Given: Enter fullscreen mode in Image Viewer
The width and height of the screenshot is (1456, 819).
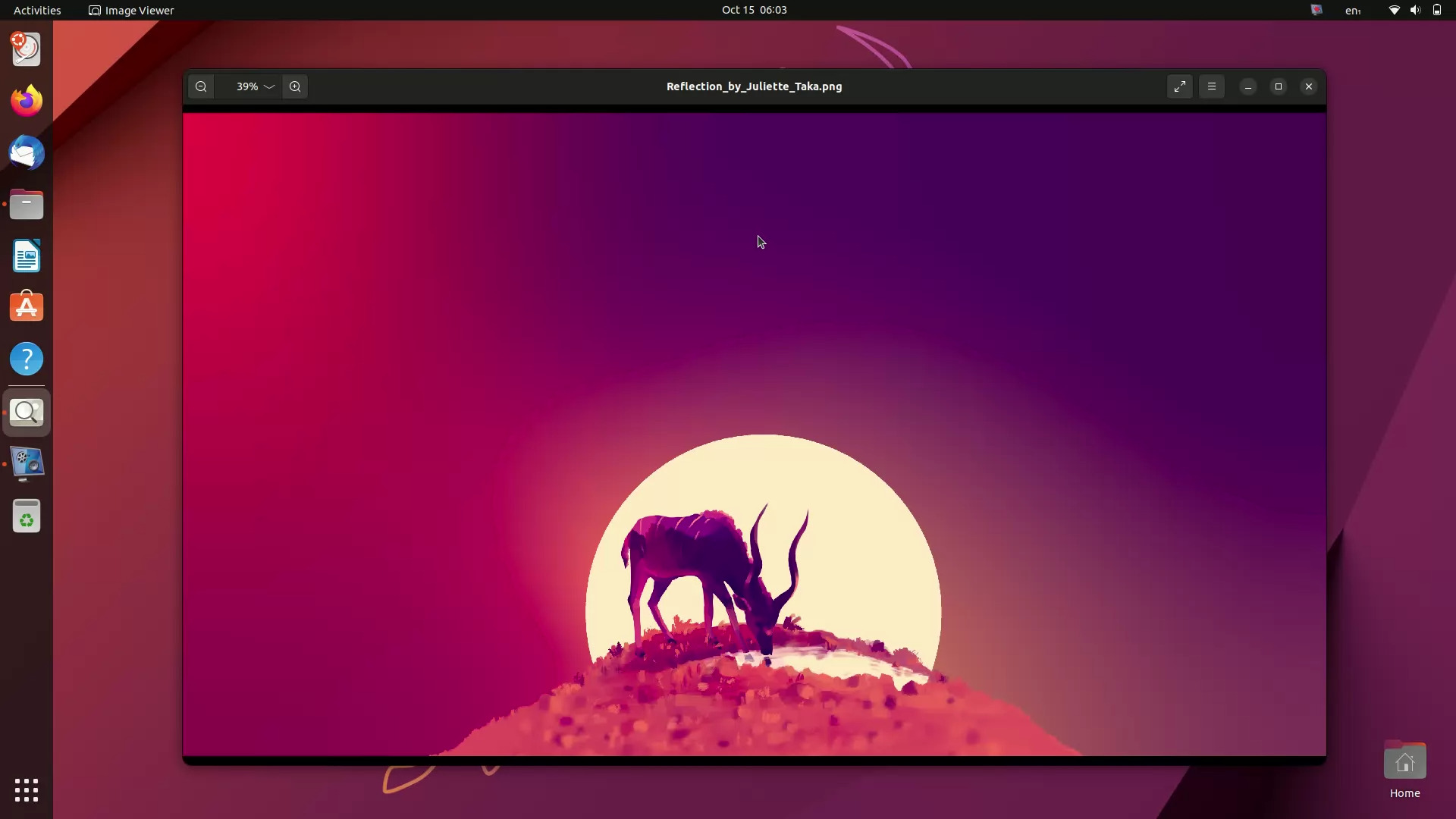Looking at the screenshot, I should point(1179,86).
